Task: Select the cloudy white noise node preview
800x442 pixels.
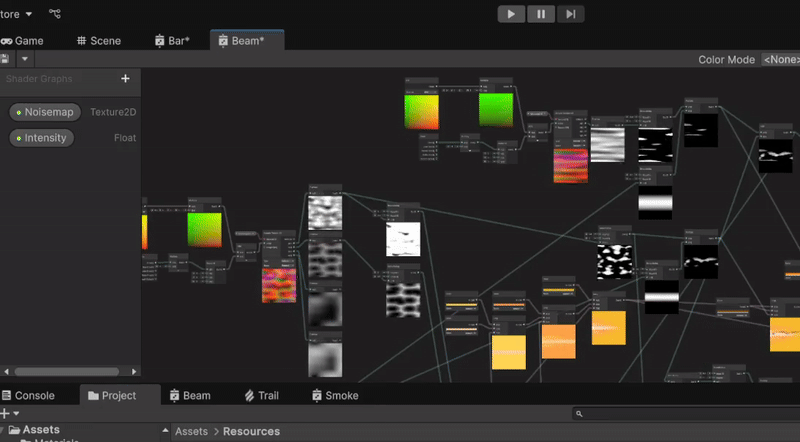Action: click(325, 213)
